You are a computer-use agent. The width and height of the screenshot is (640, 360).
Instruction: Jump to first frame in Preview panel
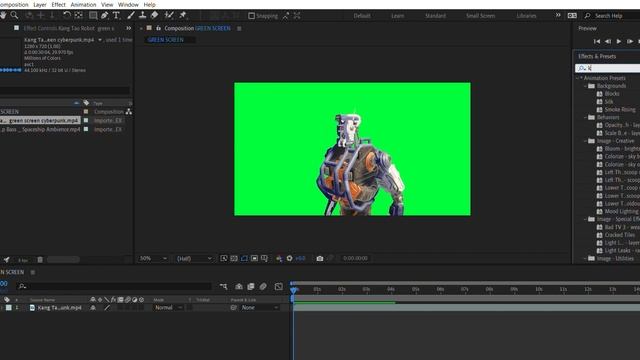(x=597, y=41)
